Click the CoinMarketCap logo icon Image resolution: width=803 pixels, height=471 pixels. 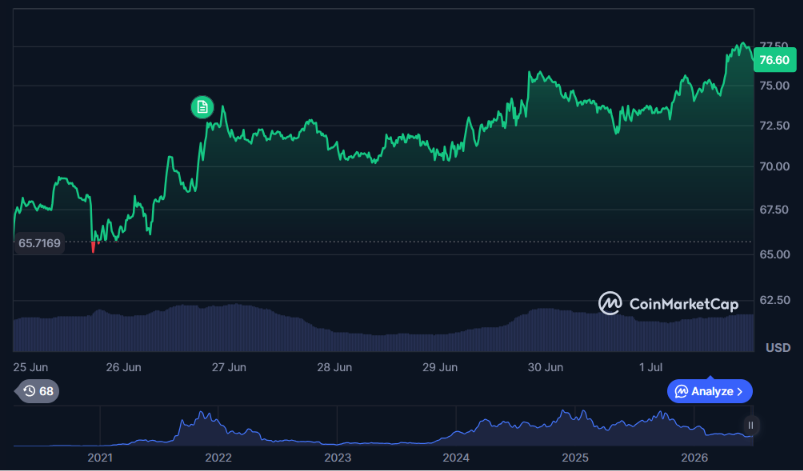click(x=610, y=303)
